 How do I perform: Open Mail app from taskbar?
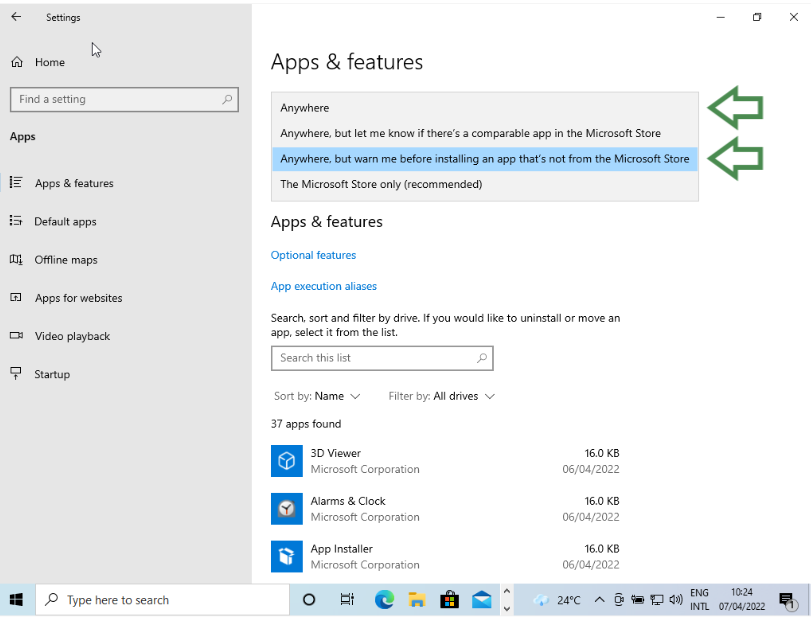482,600
